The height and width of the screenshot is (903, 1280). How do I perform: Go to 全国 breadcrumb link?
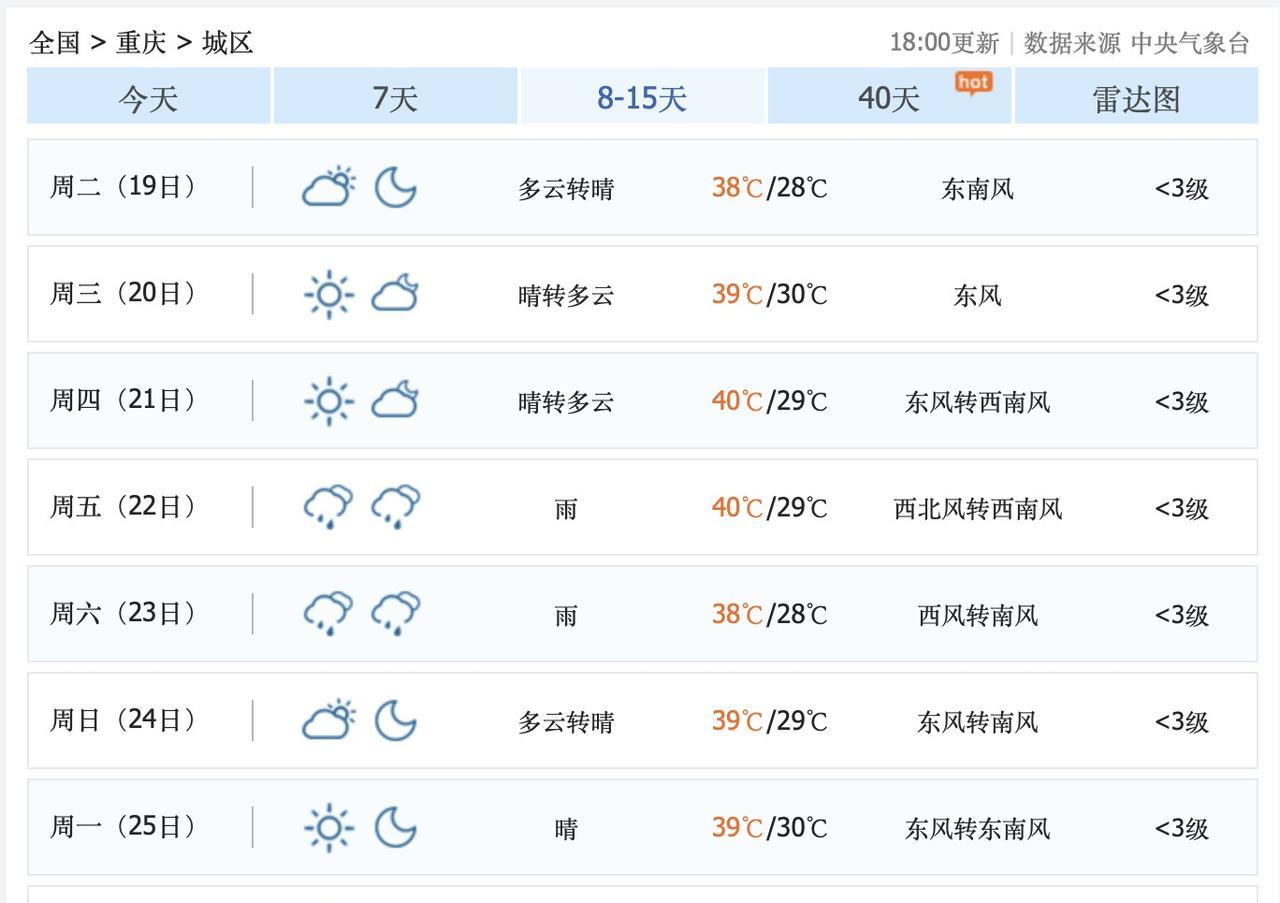(55, 43)
